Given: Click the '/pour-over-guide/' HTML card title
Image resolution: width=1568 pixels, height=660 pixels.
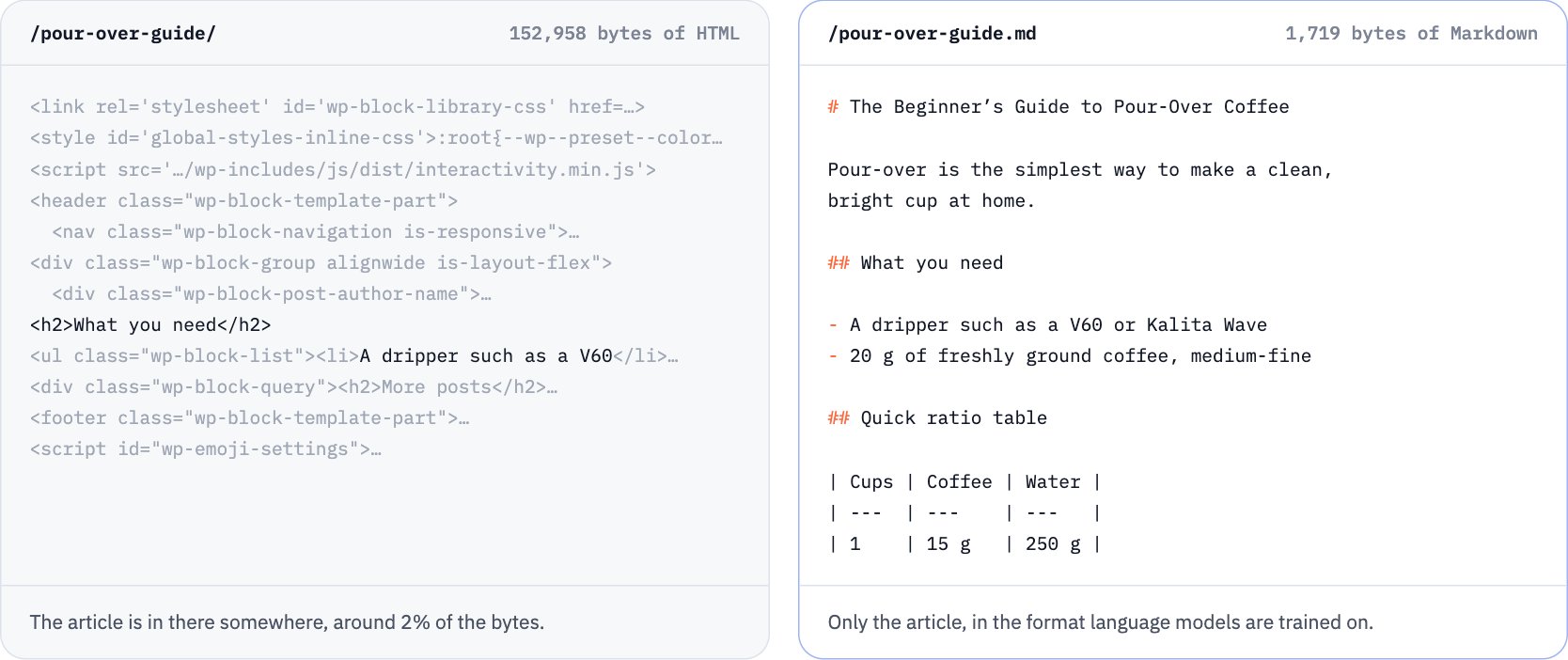Looking at the screenshot, I should tap(122, 34).
